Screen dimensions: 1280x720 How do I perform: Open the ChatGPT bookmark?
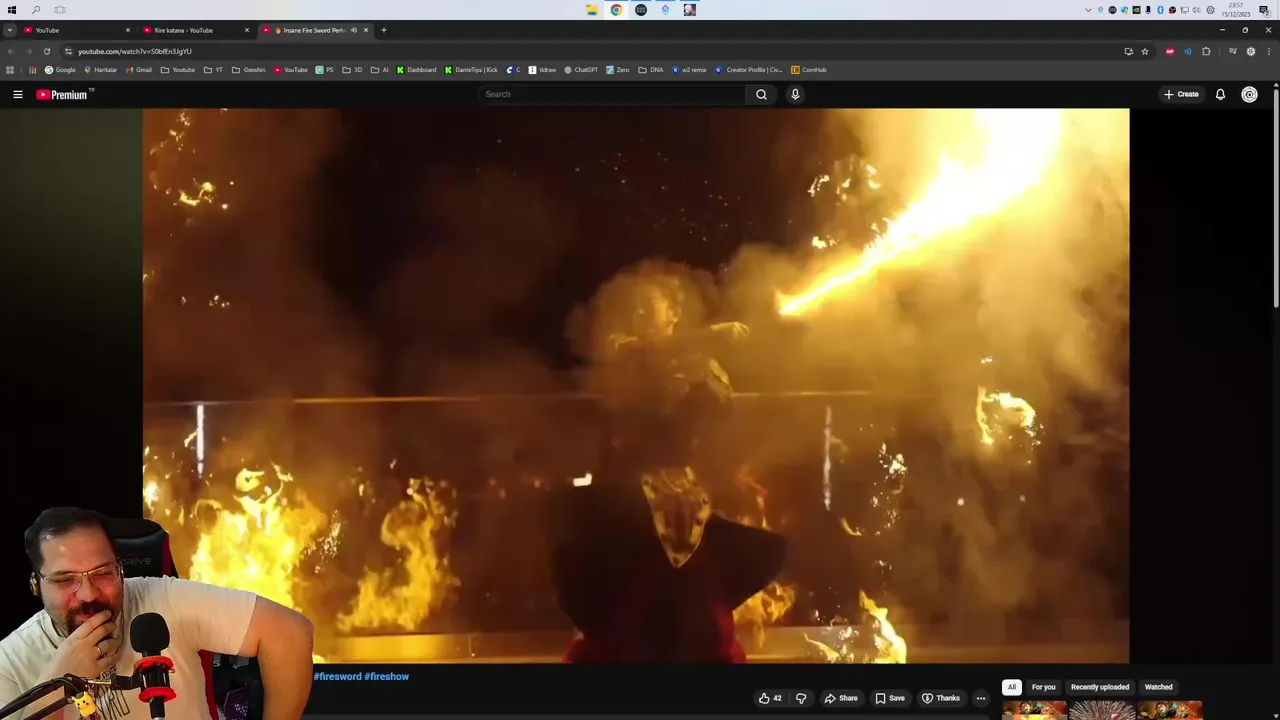581,70
